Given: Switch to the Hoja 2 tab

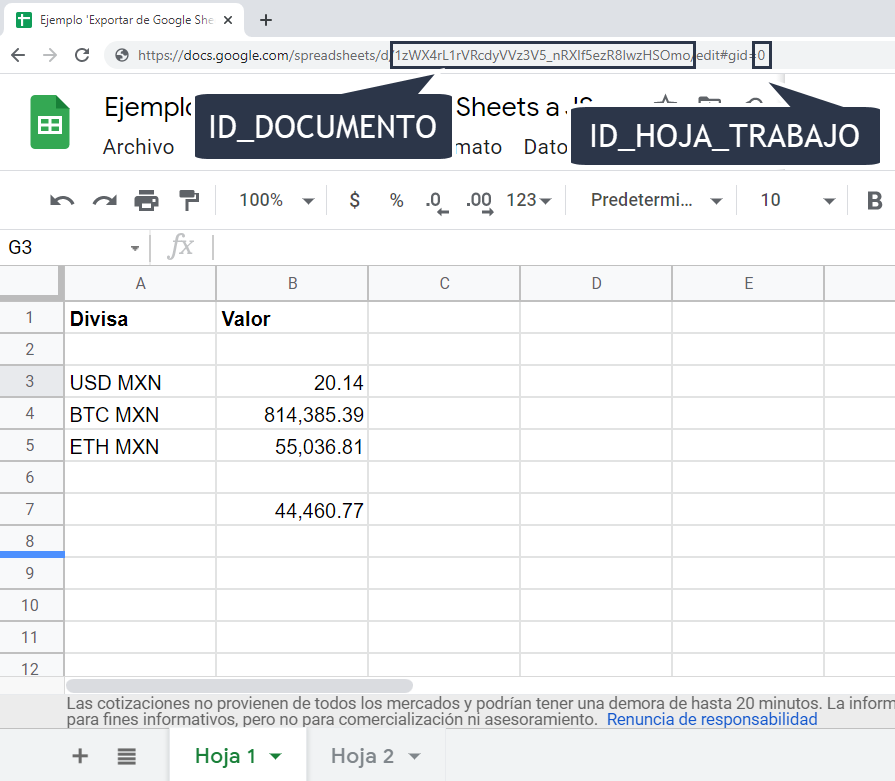Looking at the screenshot, I should coord(362,756).
